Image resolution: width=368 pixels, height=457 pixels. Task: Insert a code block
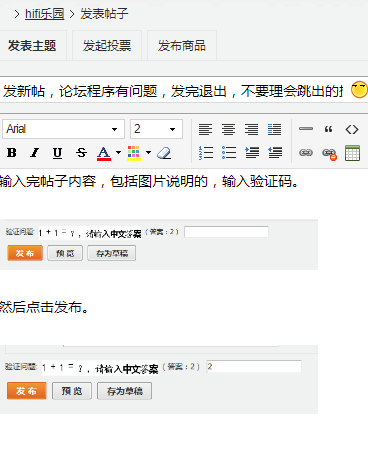point(352,129)
